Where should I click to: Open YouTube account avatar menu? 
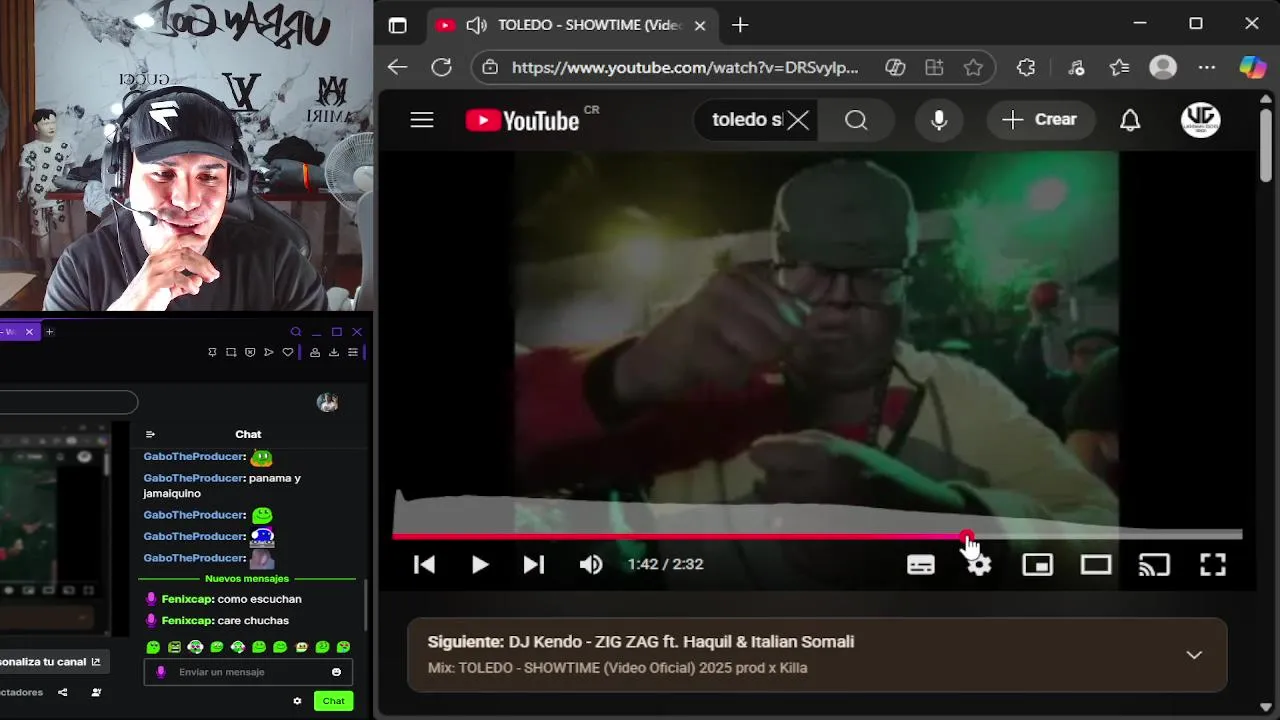tap(1200, 120)
